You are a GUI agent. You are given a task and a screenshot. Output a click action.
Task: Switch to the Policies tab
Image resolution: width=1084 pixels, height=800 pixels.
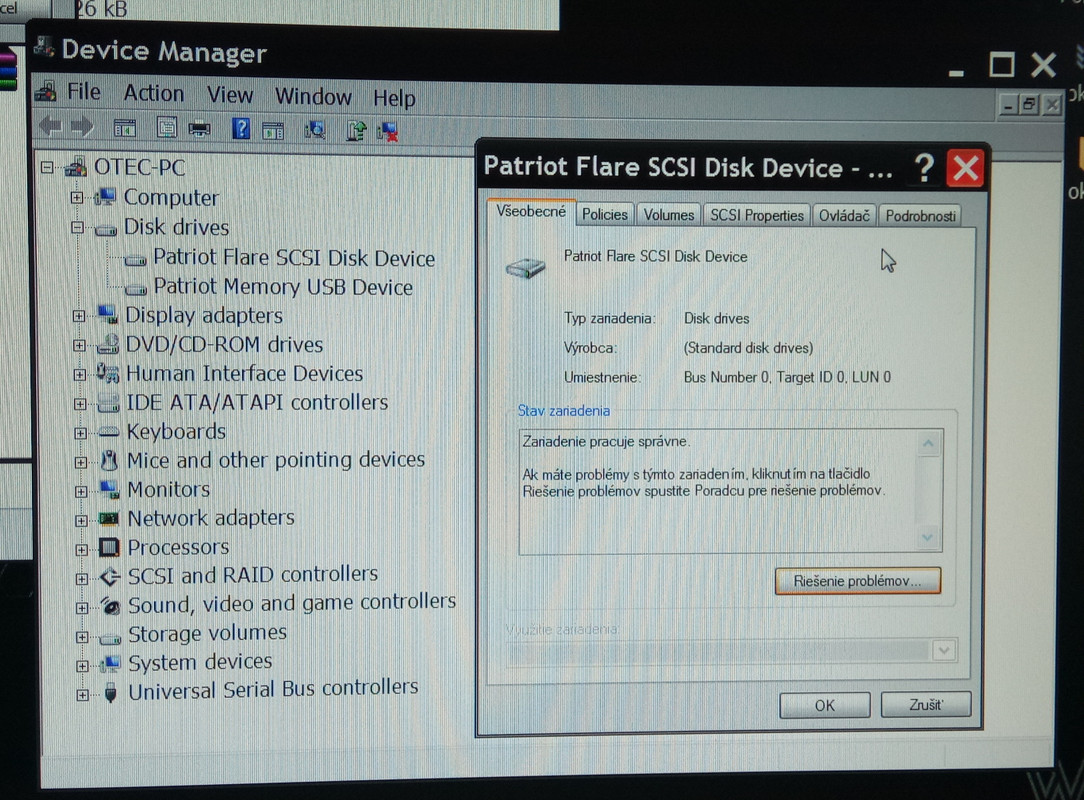point(604,214)
